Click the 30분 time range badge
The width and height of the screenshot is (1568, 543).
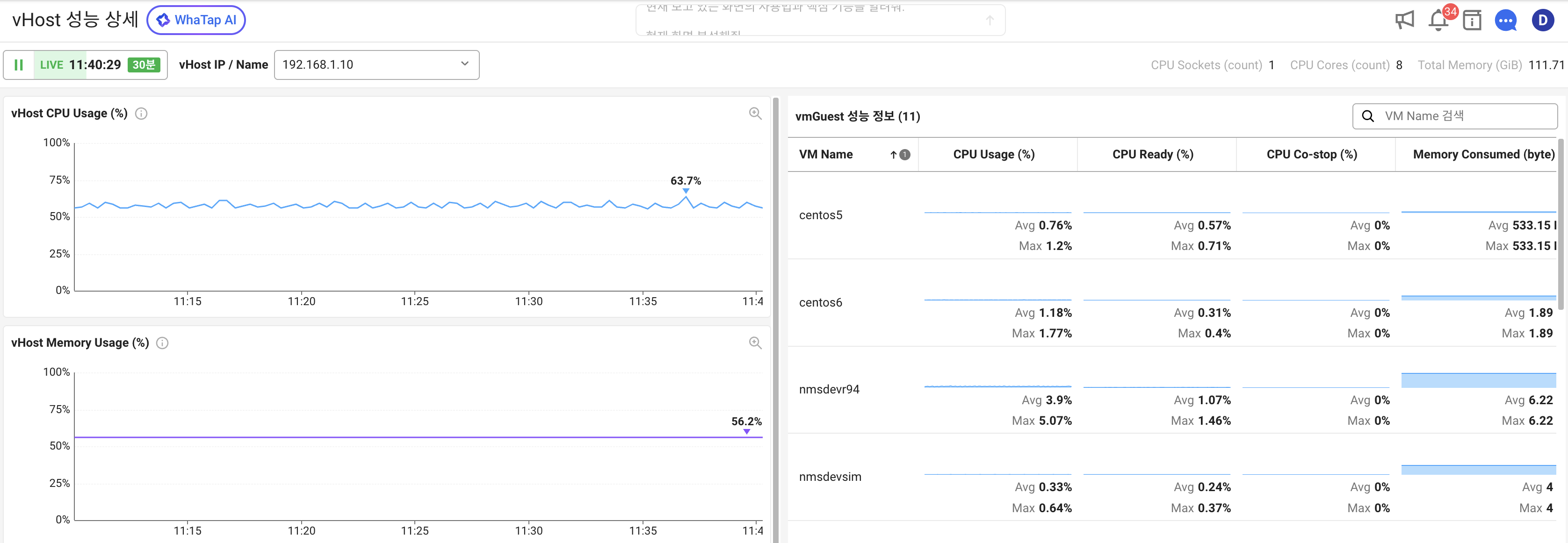(144, 64)
